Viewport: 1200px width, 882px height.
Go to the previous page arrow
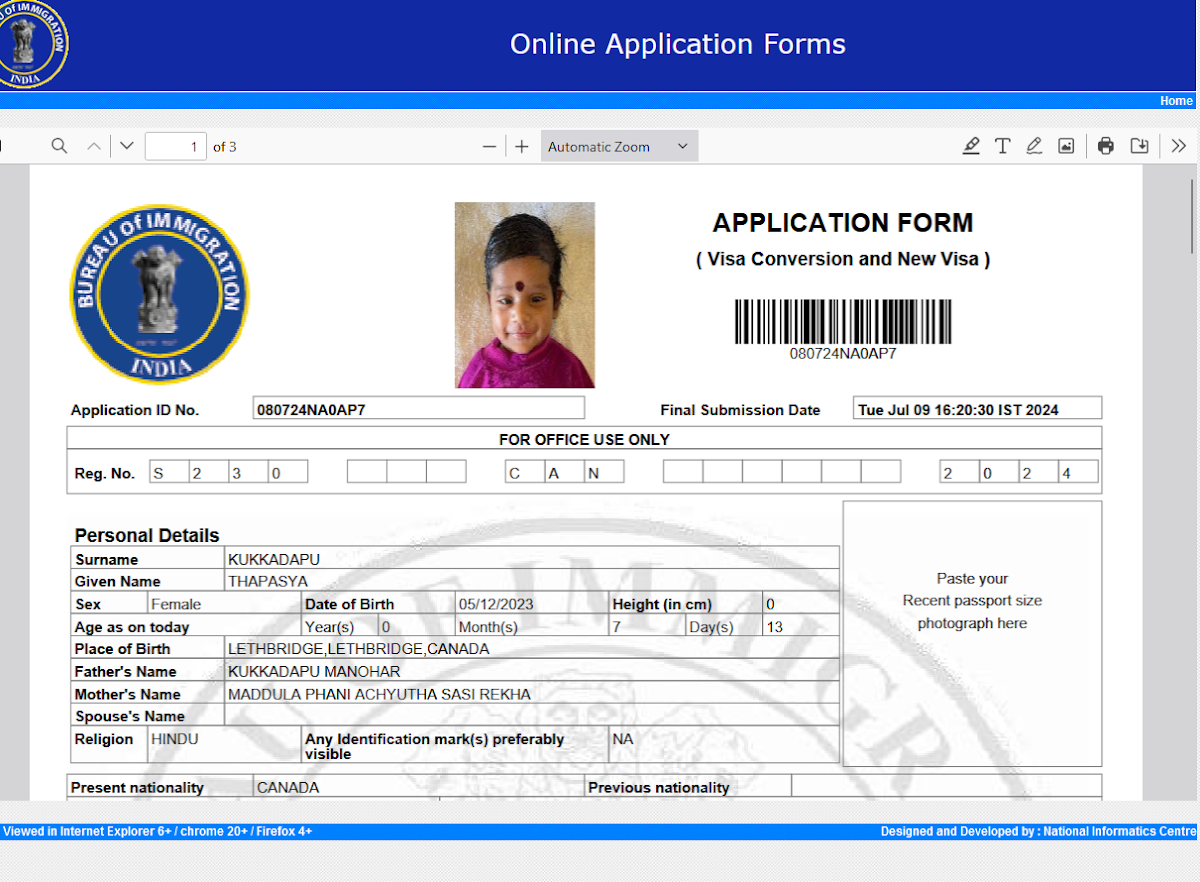point(94,146)
